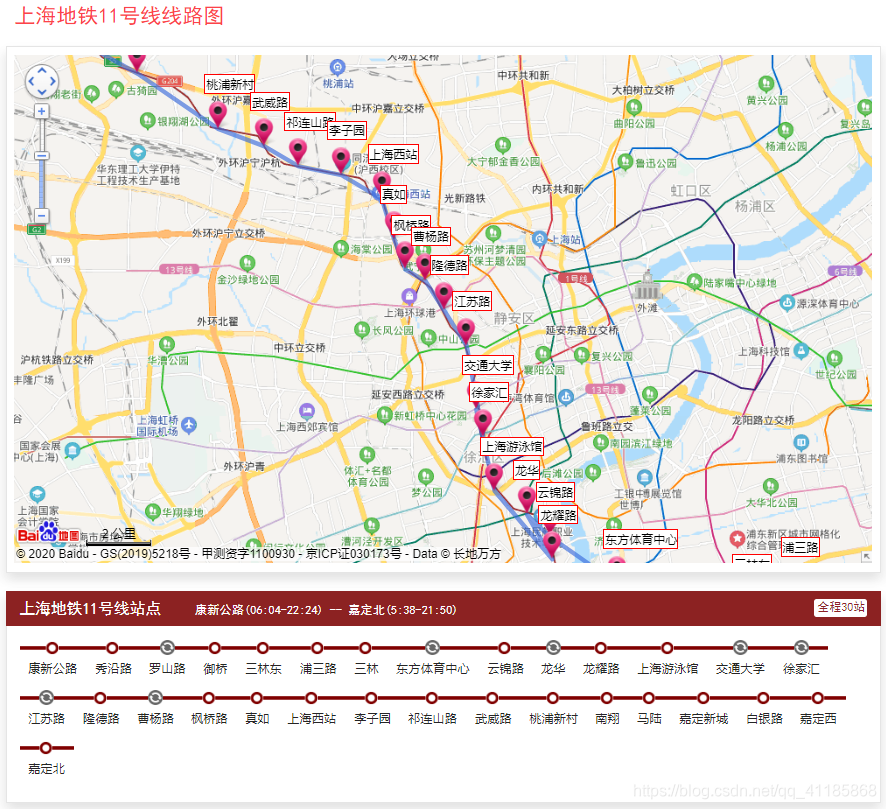Select the 徐家汇 transfer node in list
The width and height of the screenshot is (886, 809).
pos(801,647)
